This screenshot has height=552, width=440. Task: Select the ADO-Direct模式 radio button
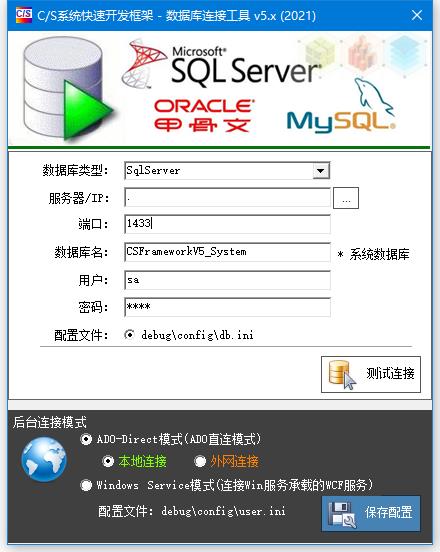86,439
